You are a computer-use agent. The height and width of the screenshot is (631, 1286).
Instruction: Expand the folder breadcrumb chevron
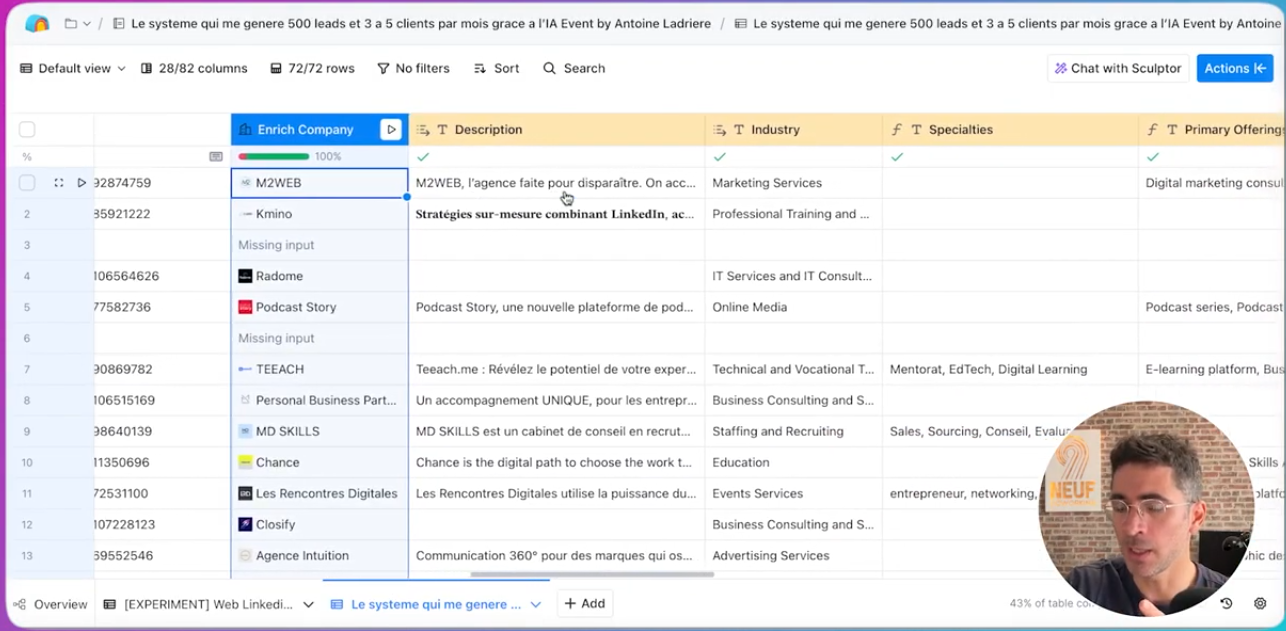pyautogui.click(x=87, y=24)
